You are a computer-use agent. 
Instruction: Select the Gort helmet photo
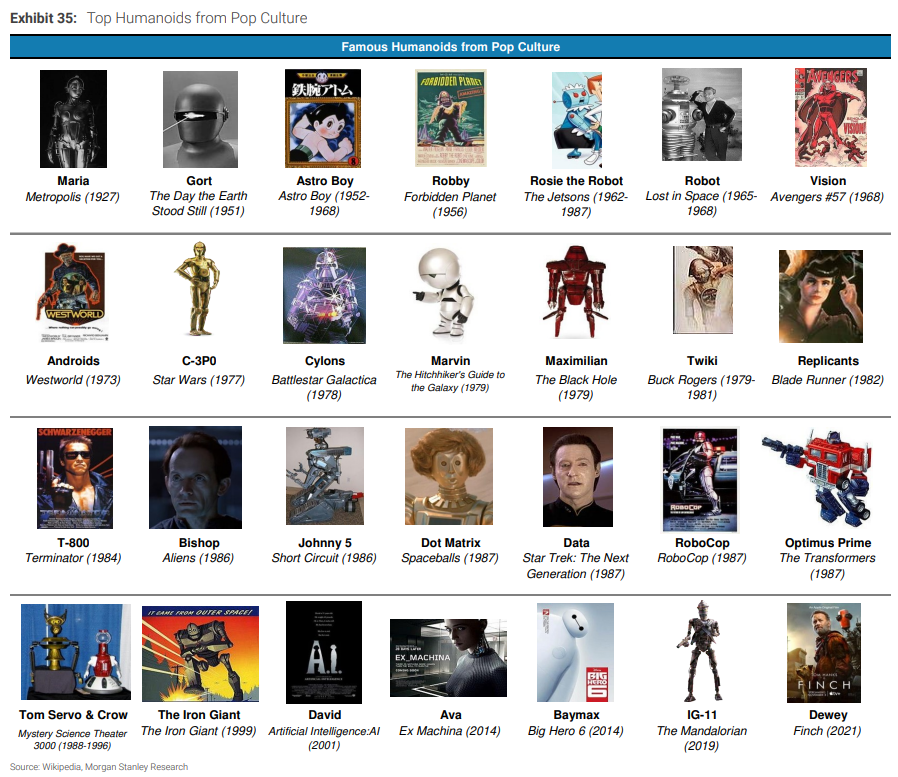(x=200, y=119)
